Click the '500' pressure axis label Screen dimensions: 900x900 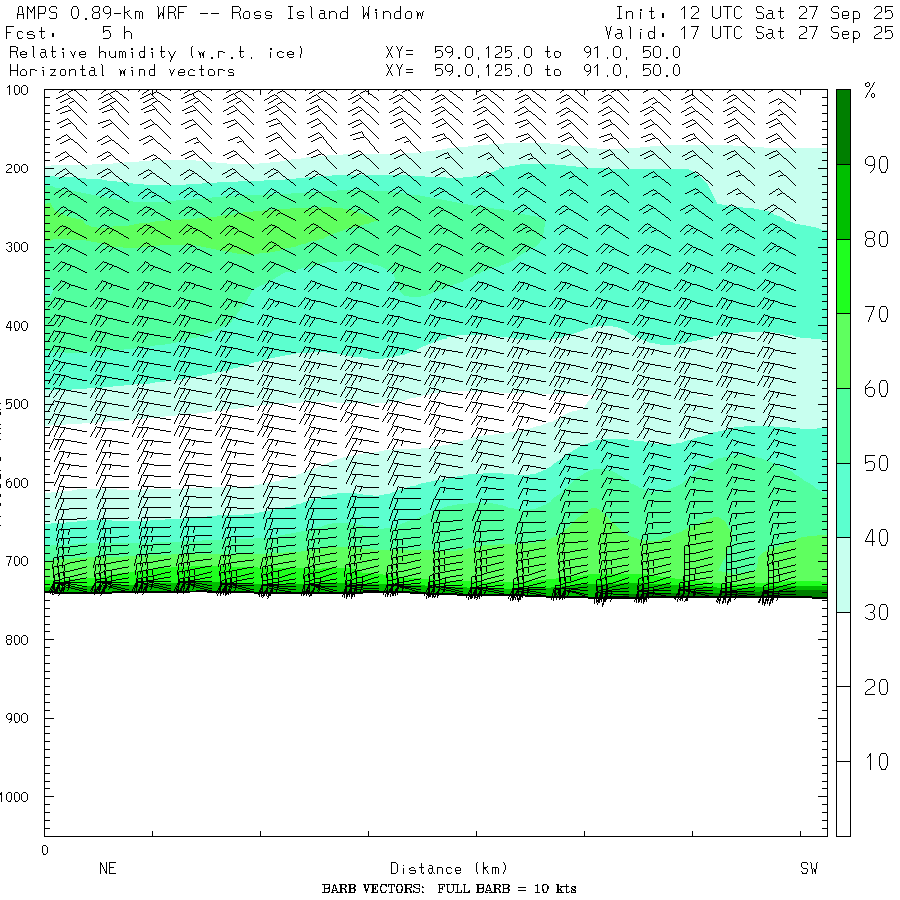click(17, 404)
